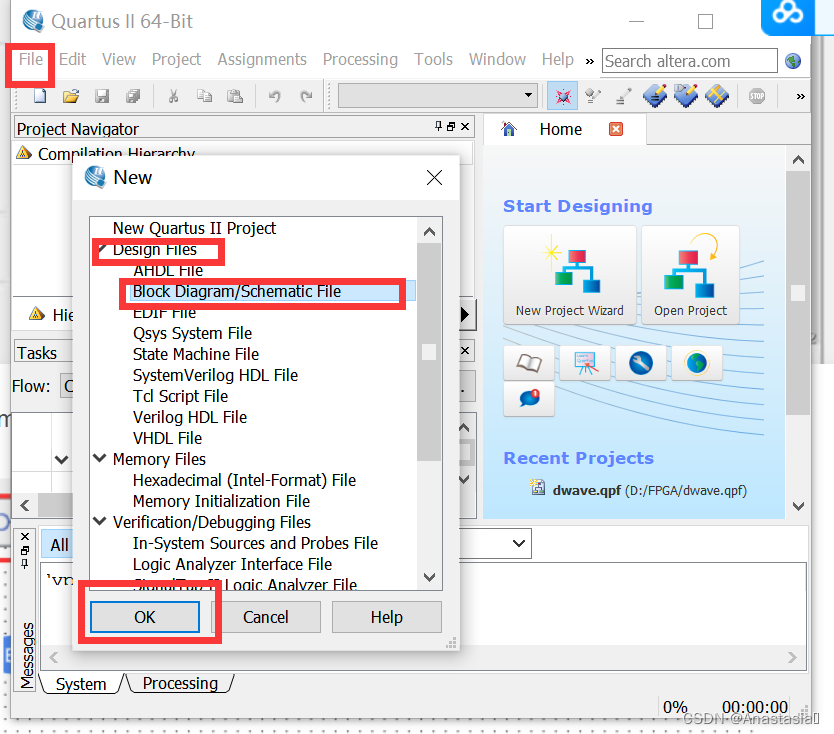
Task: Click the Open folder toolbar icon
Action: click(71, 96)
